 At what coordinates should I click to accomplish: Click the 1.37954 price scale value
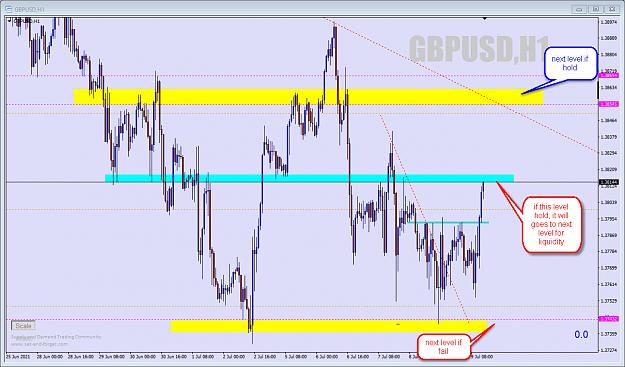click(608, 219)
